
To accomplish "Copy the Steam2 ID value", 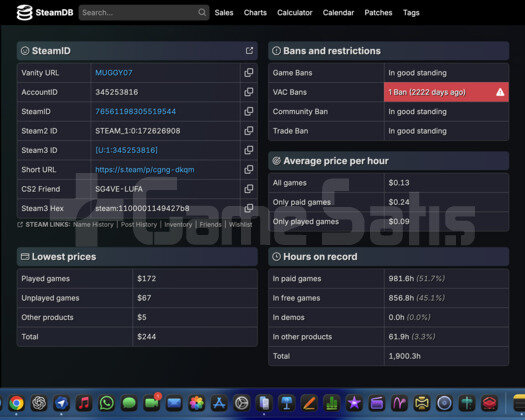I will [x=248, y=131].
